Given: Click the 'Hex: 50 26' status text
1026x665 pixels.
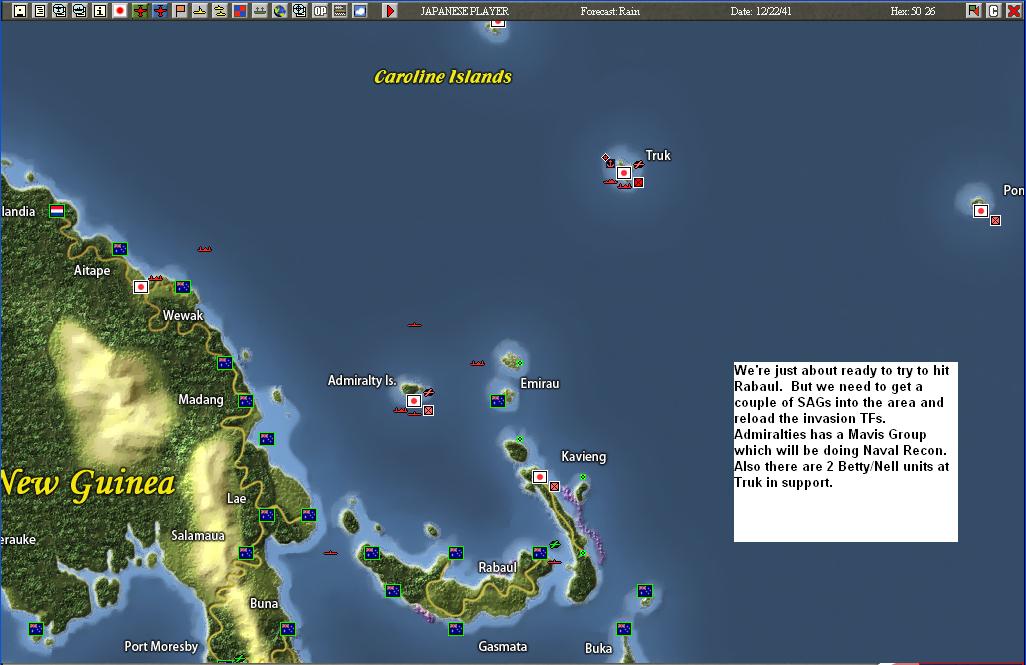Looking at the screenshot, I should [913, 11].
